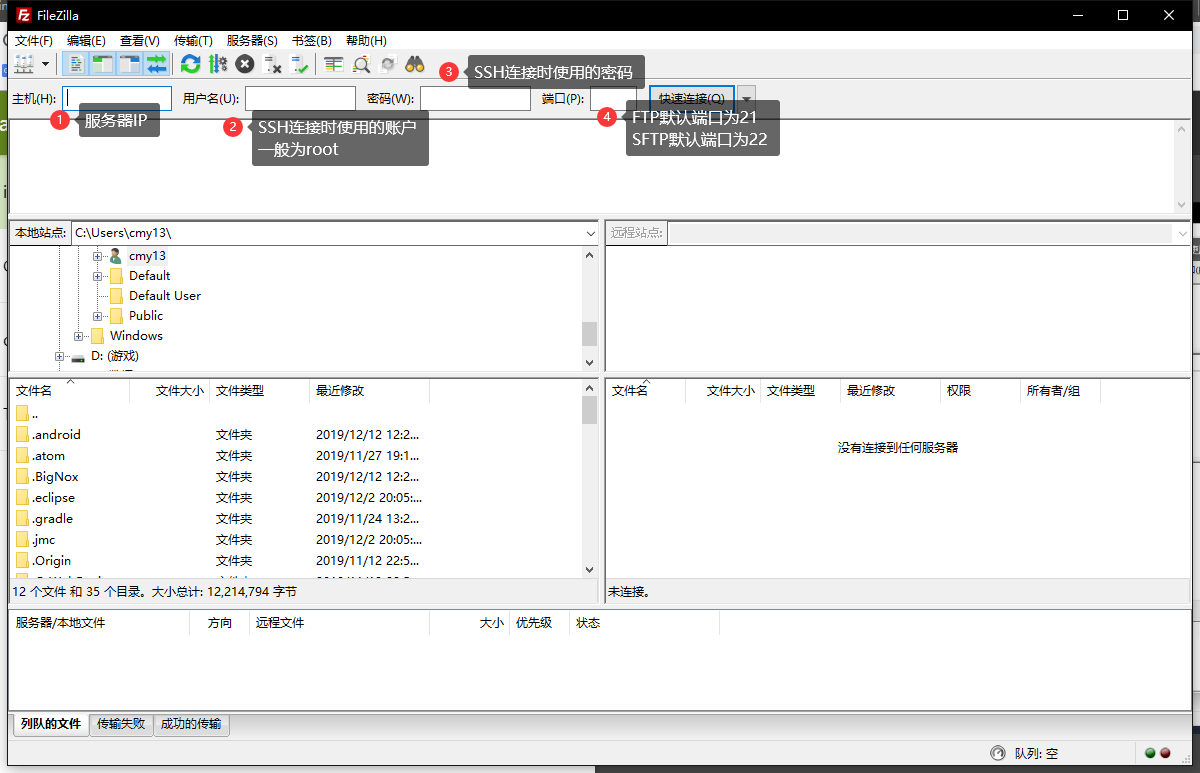Sort remote list by 权限 column
The width and height of the screenshot is (1200, 773).
pos(980,391)
